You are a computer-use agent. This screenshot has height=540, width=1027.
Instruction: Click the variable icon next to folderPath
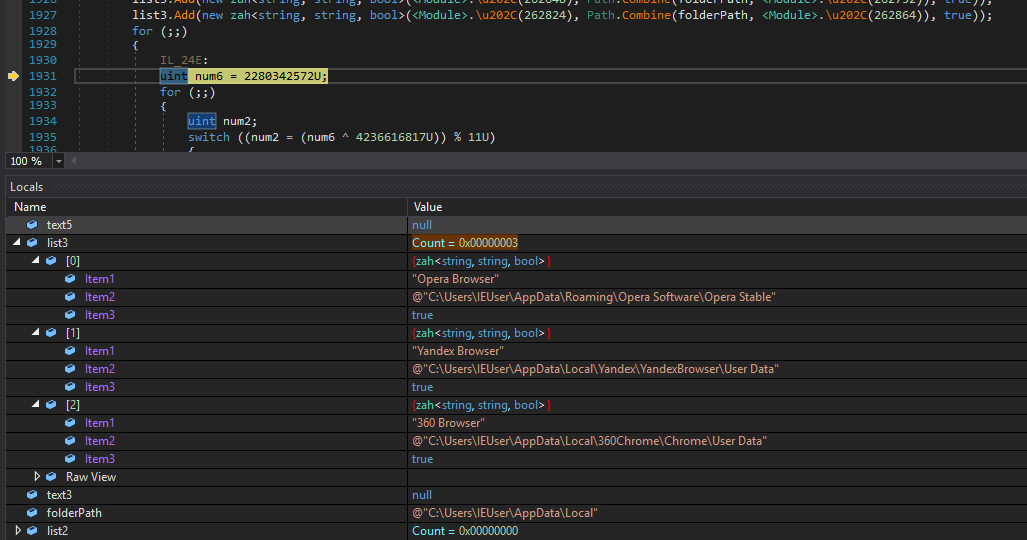tap(33, 513)
